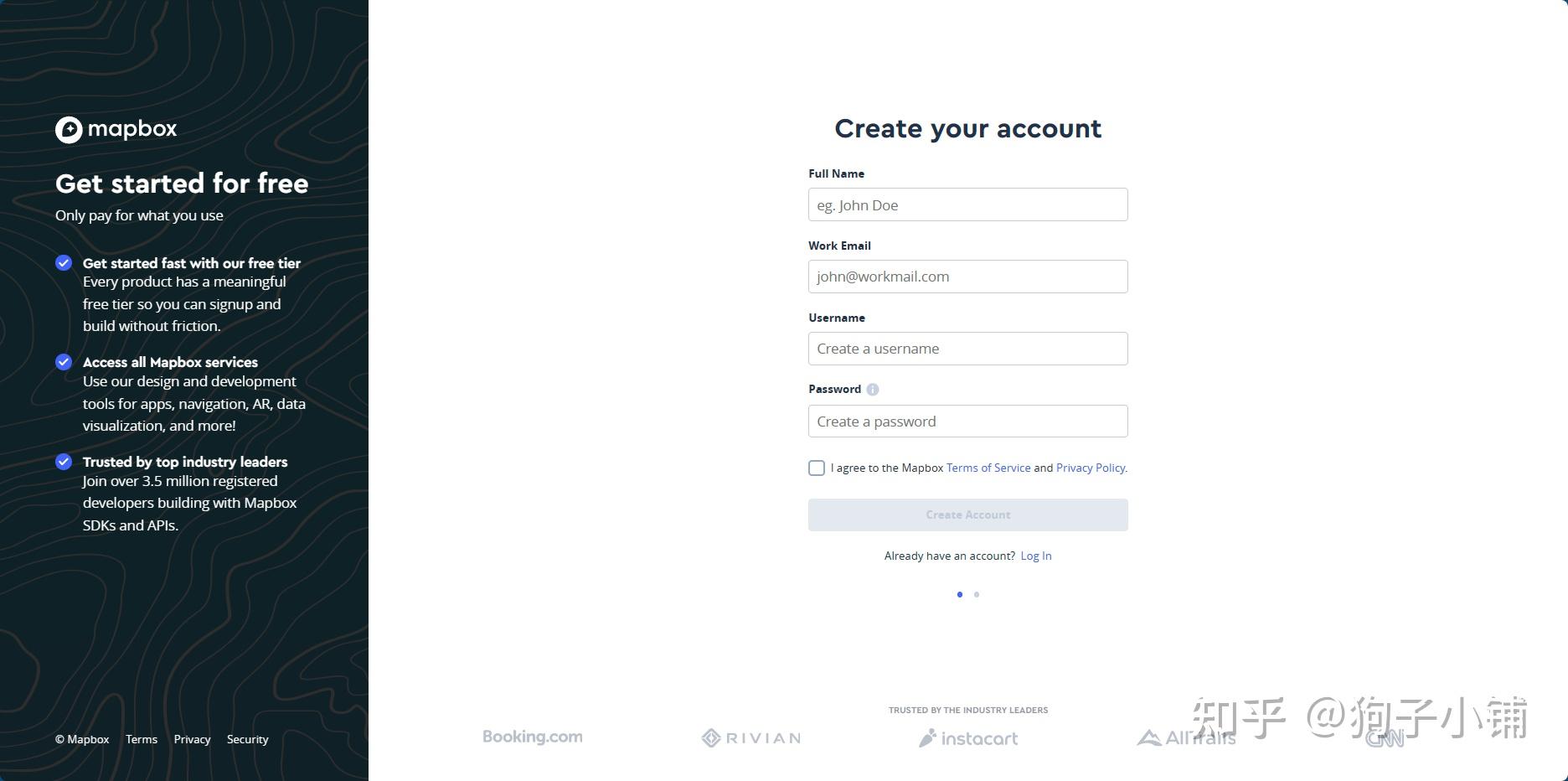
Task: Click into the Work Email field
Action: tap(967, 277)
